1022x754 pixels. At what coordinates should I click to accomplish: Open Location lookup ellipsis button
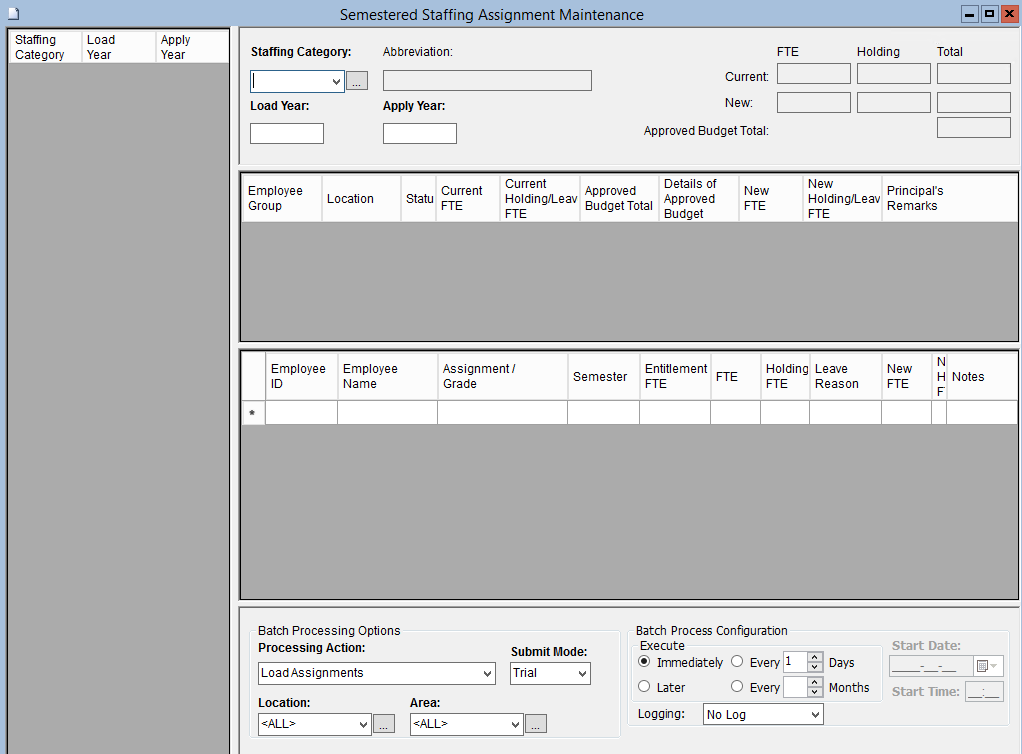pyautogui.click(x=384, y=724)
